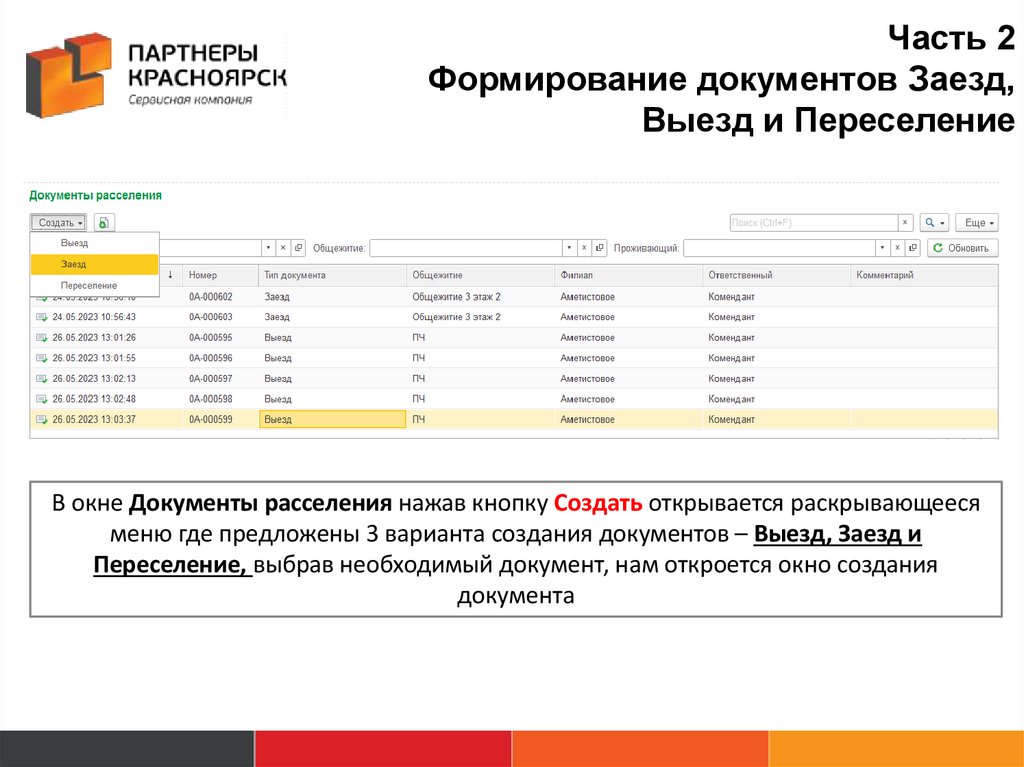This screenshot has width=1024, height=767.
Task: Select date 24.05.2023 10:56:43
Action: point(94,317)
